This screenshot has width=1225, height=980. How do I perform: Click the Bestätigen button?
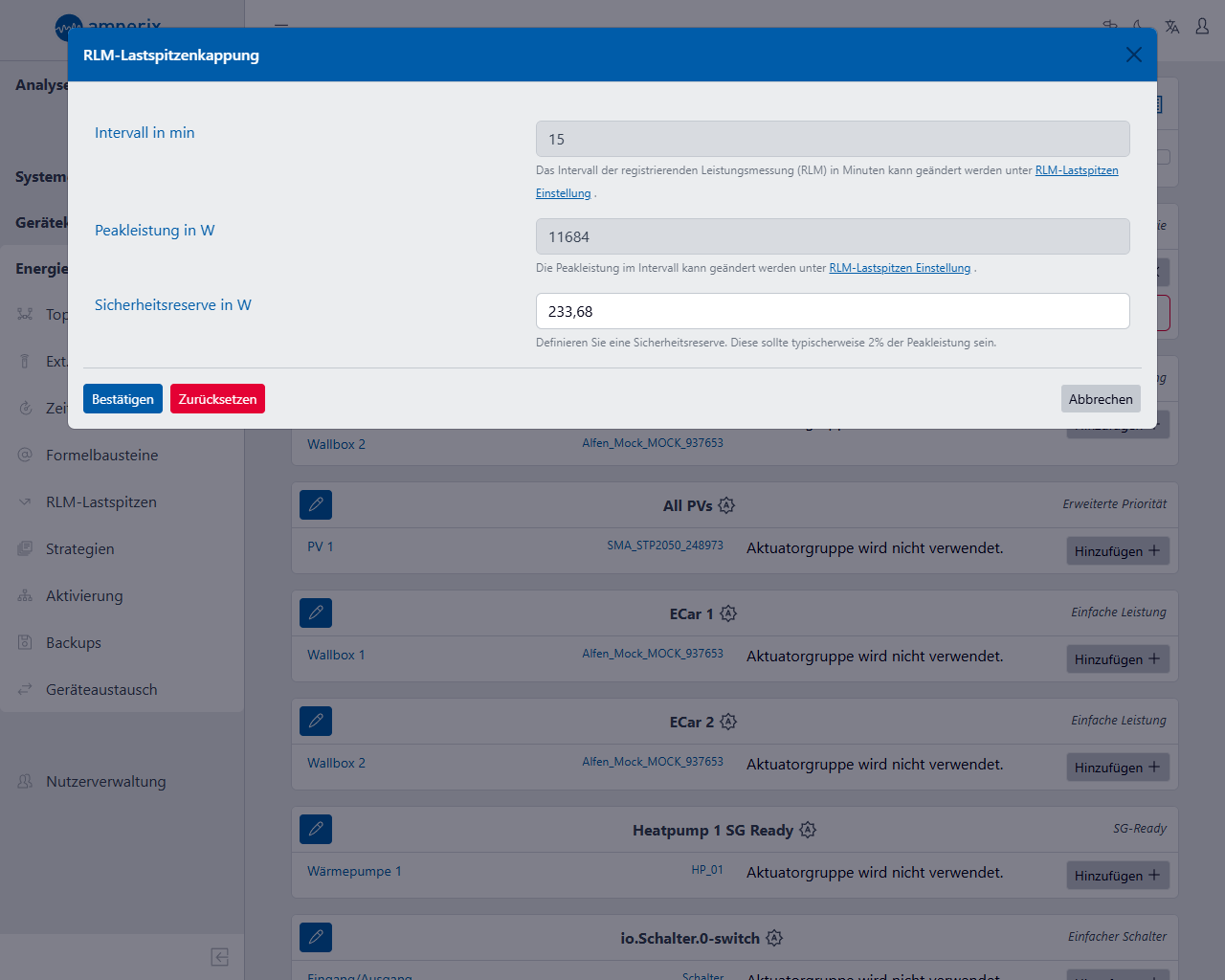[x=122, y=399]
